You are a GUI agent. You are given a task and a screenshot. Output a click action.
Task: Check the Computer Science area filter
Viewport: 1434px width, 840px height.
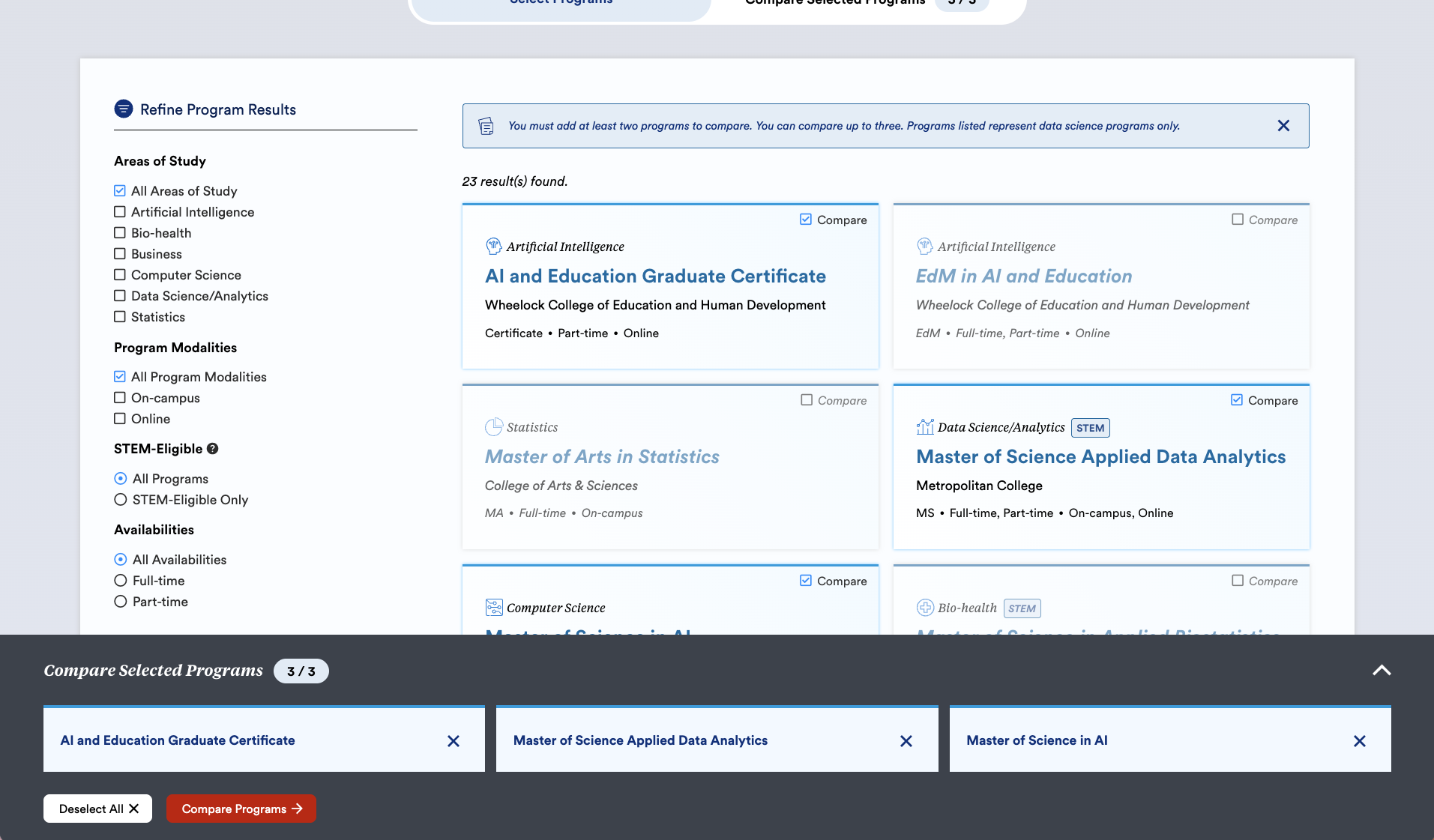point(120,274)
